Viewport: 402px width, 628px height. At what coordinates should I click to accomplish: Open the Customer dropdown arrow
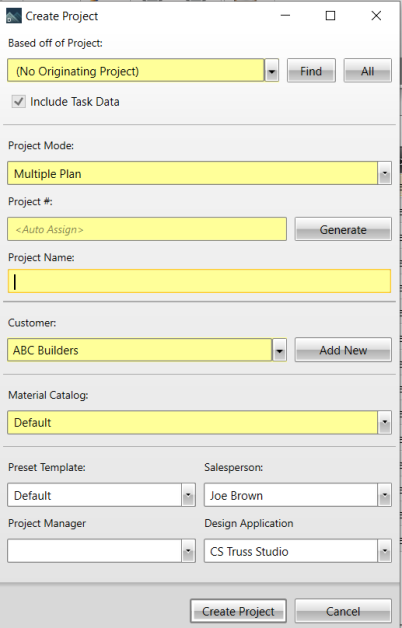tap(279, 350)
